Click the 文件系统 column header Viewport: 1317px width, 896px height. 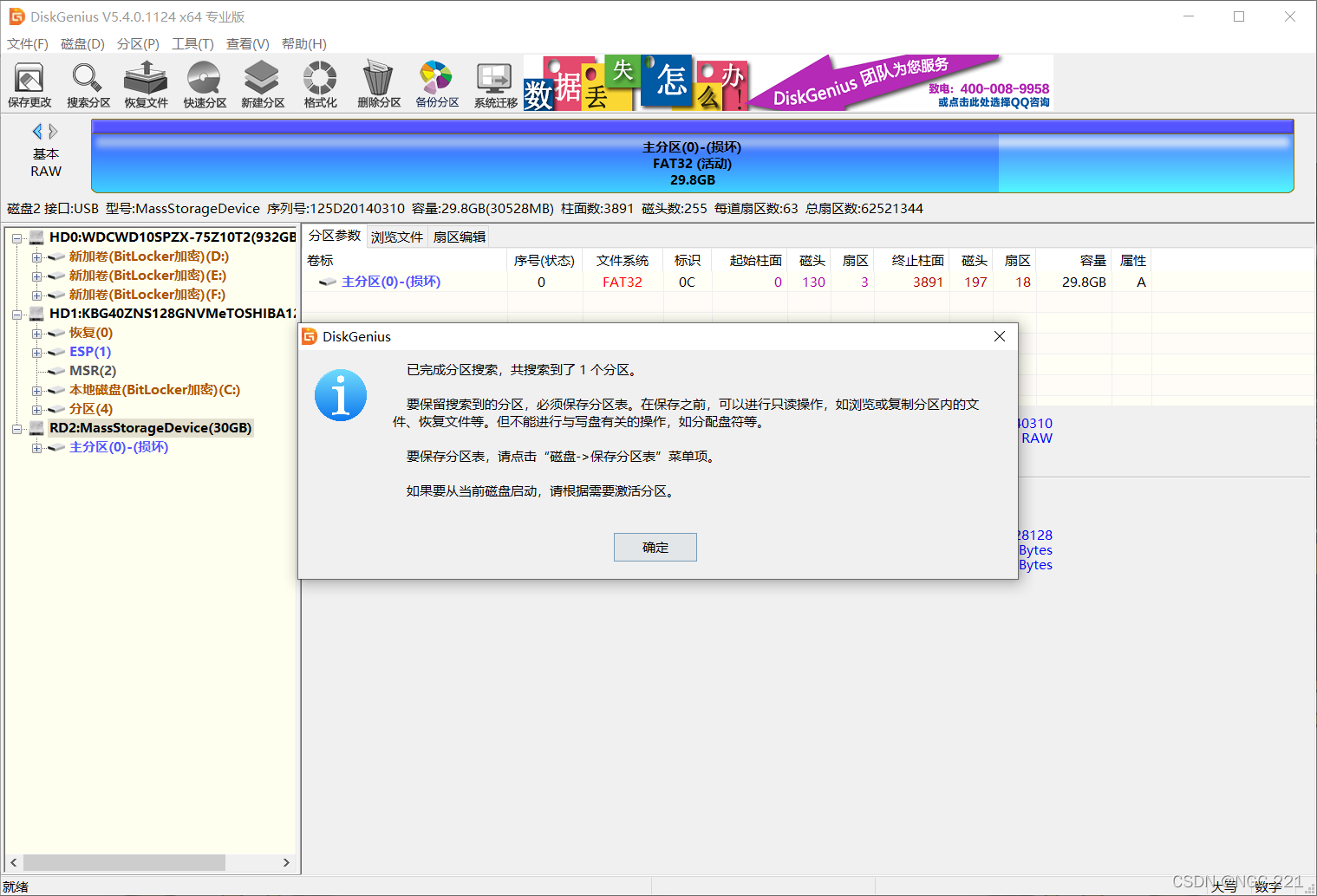coord(623,260)
